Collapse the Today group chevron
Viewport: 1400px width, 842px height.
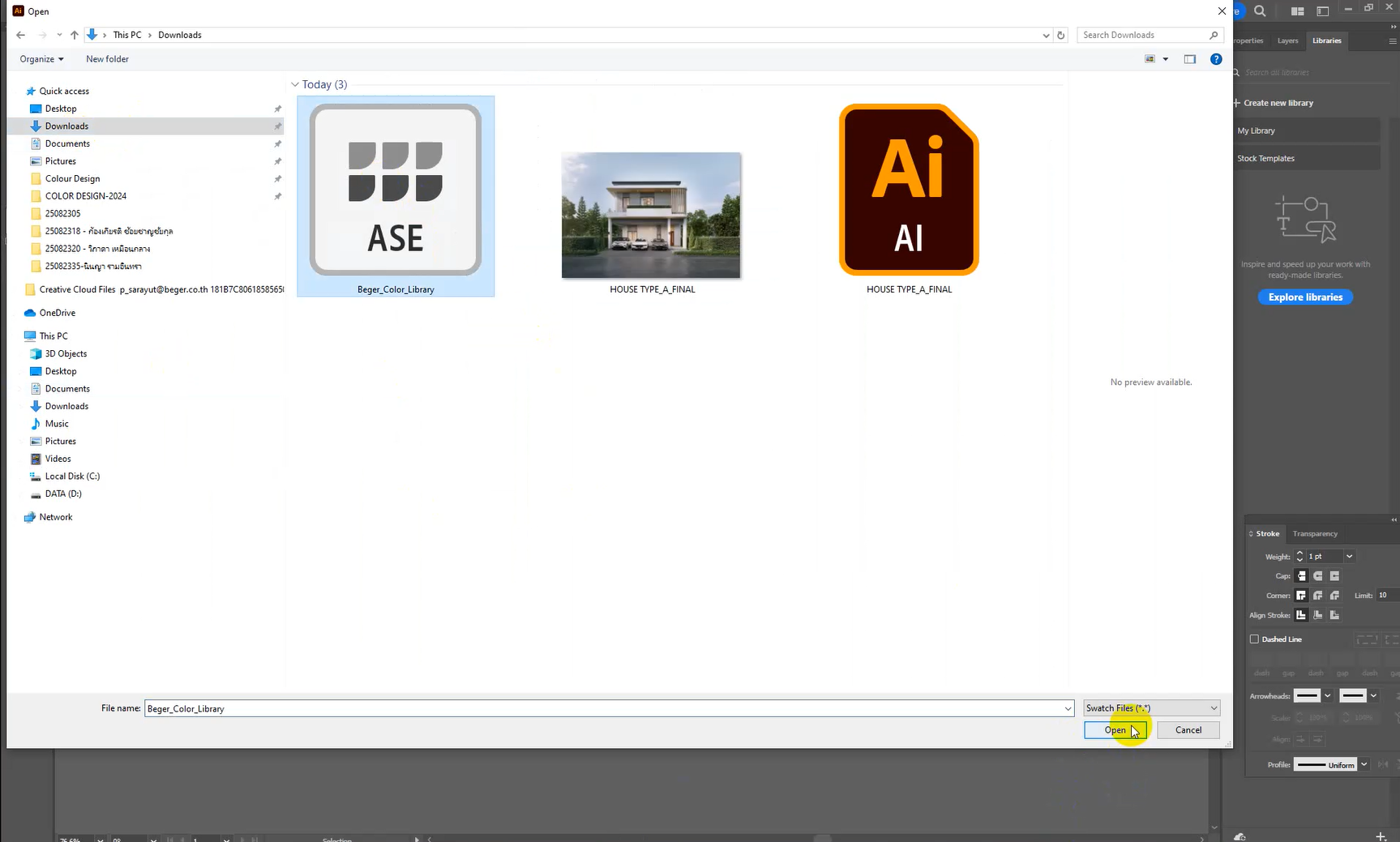click(295, 84)
